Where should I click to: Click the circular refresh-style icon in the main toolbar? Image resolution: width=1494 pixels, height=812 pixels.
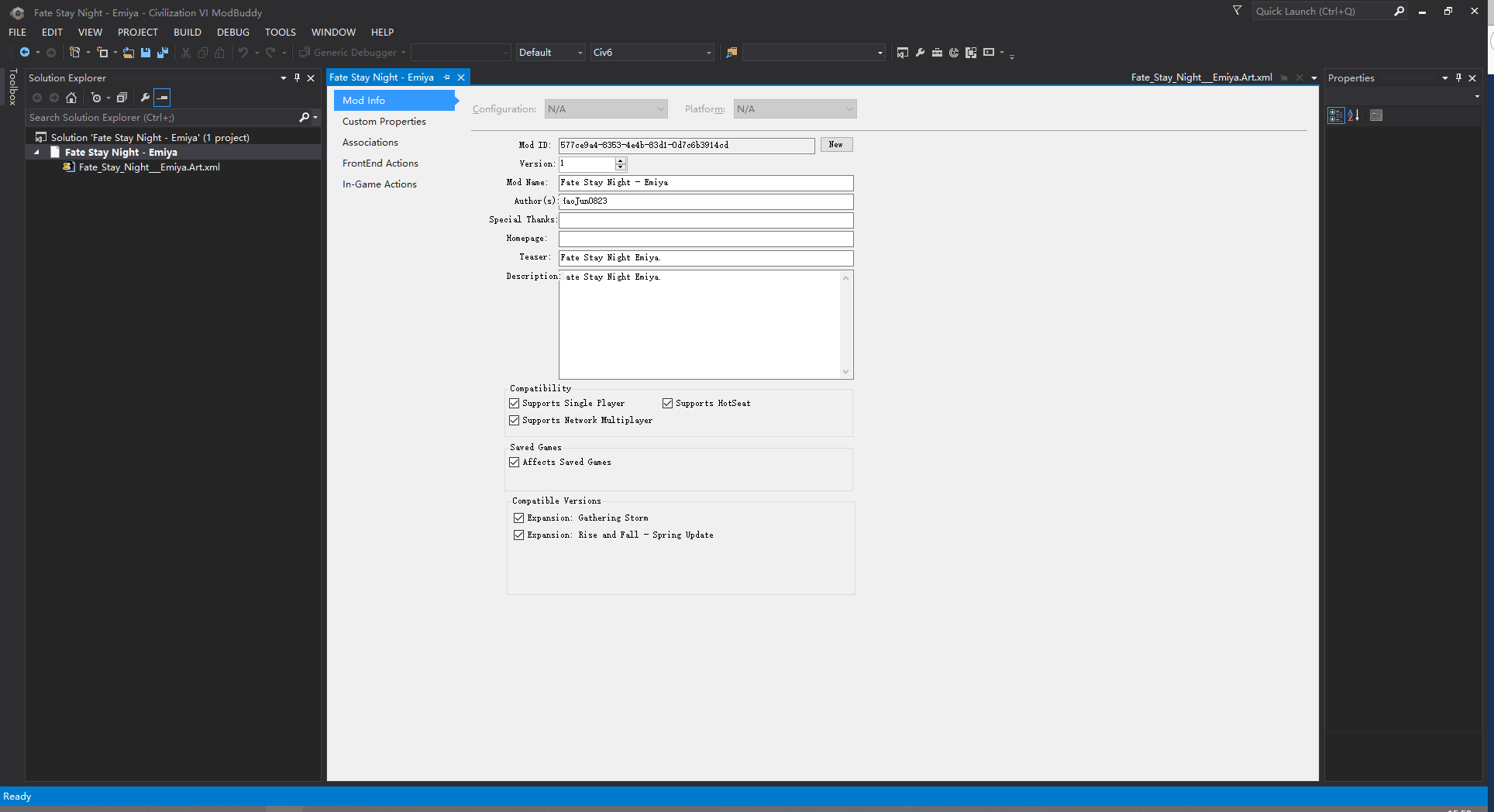pos(954,52)
